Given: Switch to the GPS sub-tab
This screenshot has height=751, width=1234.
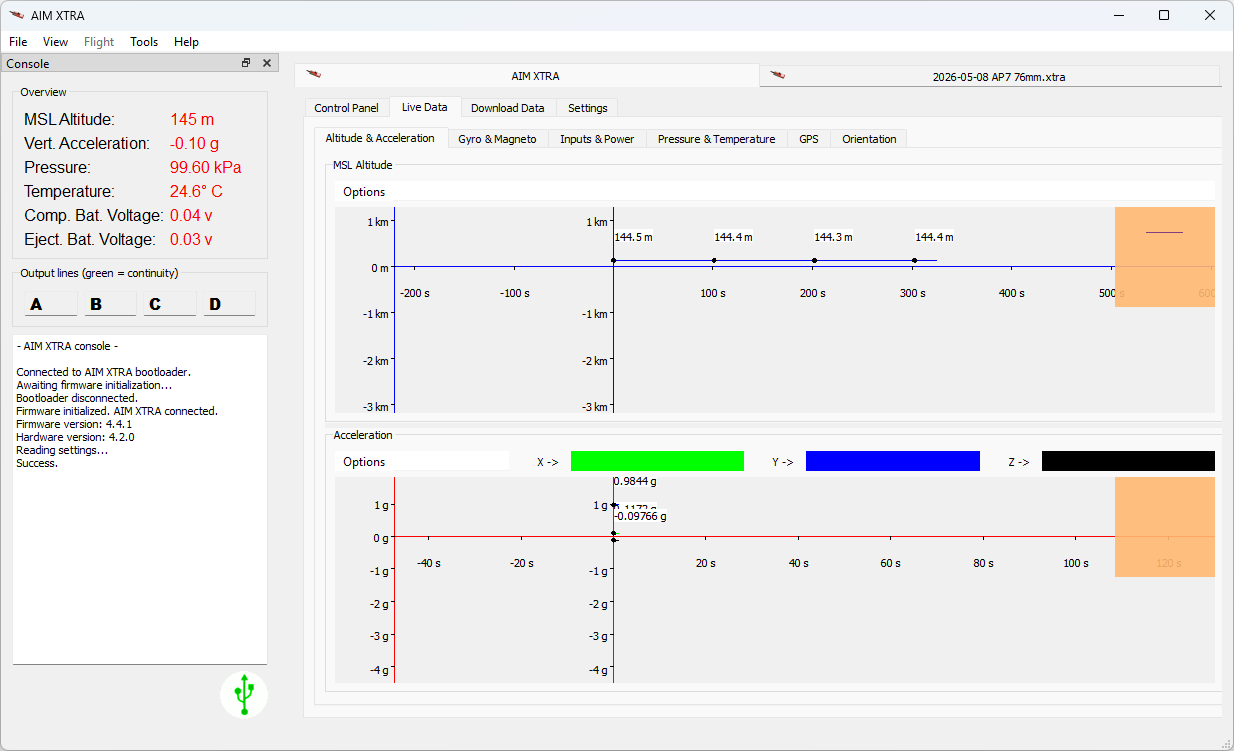Looking at the screenshot, I should coord(808,139).
